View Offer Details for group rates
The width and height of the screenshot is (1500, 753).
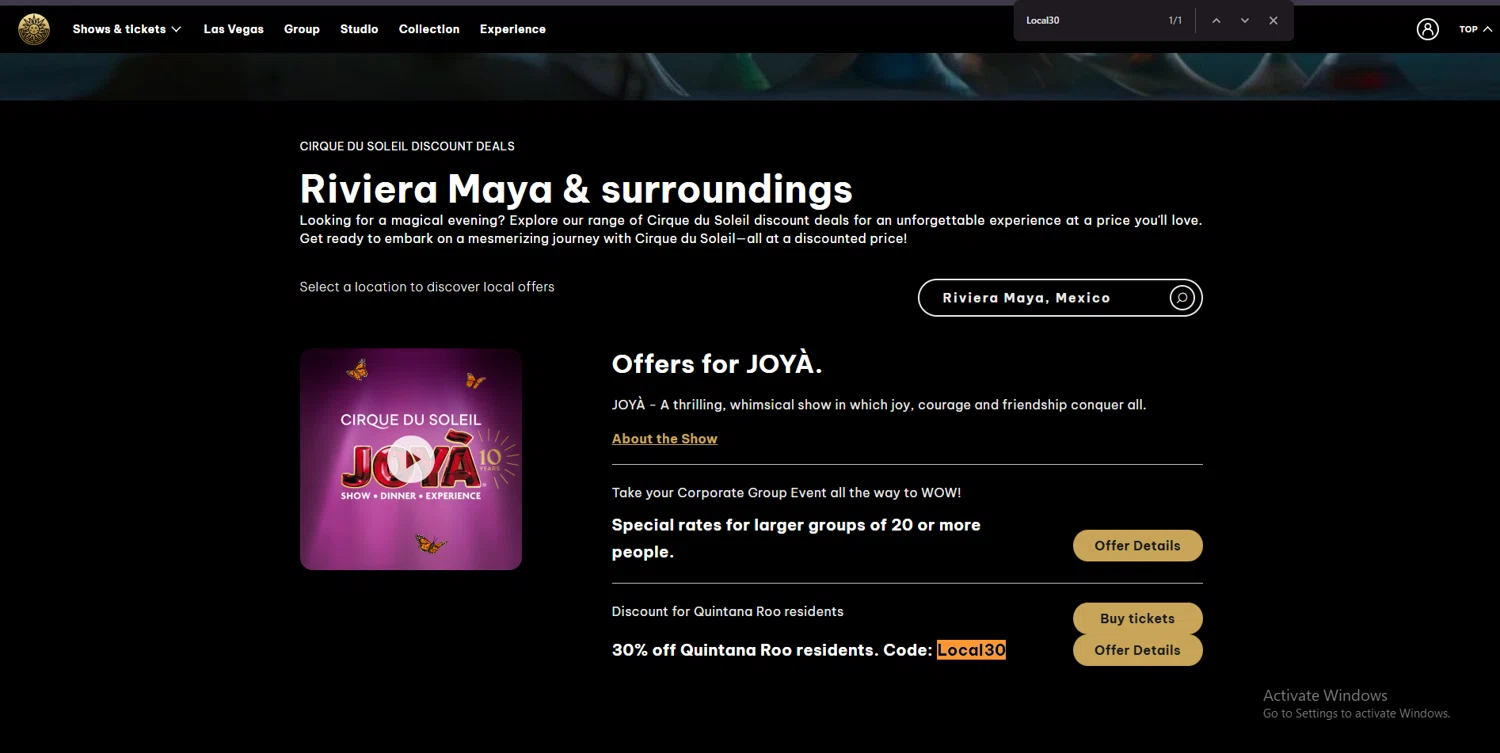pyautogui.click(x=1138, y=546)
